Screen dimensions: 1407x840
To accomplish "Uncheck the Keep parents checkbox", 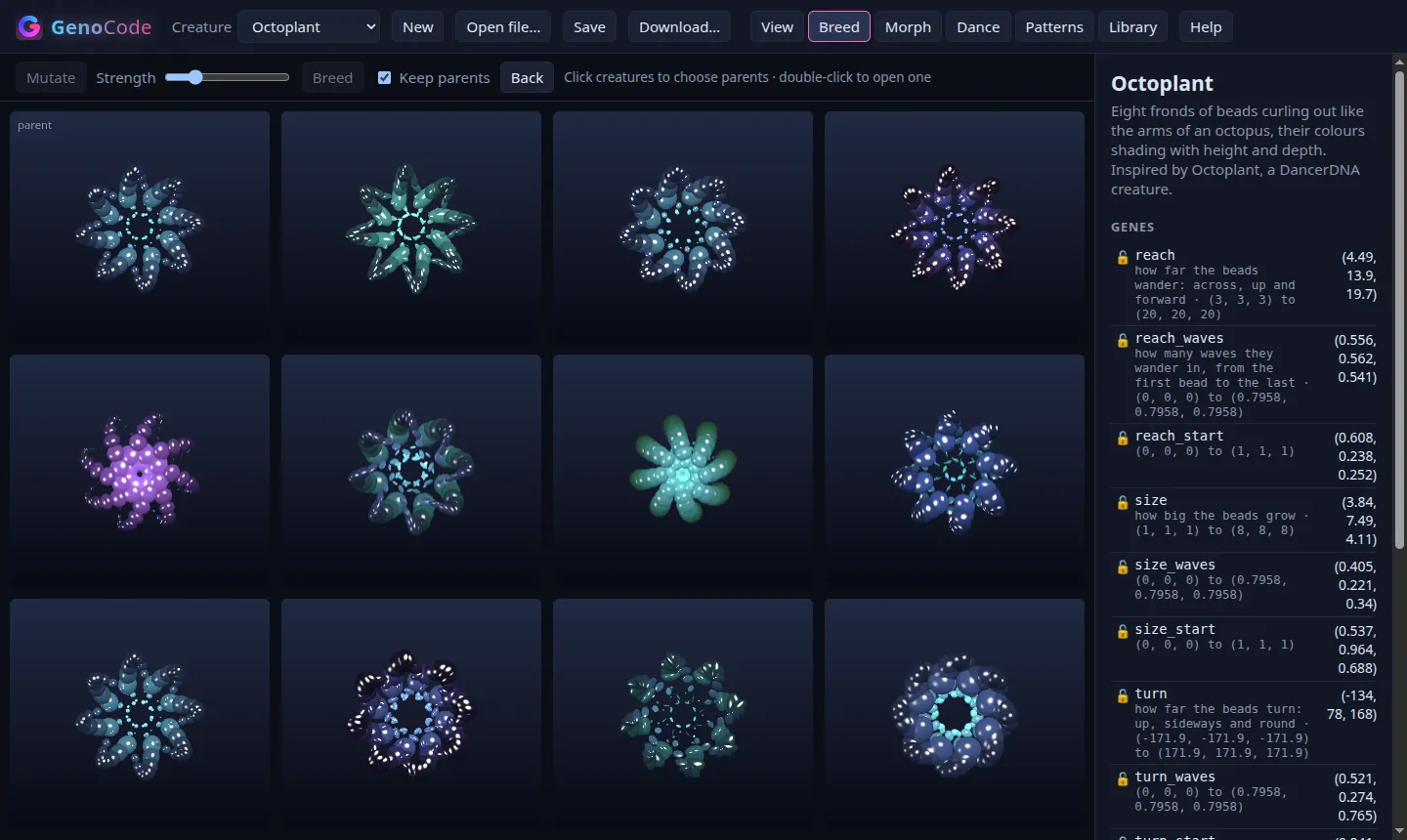I will [385, 77].
